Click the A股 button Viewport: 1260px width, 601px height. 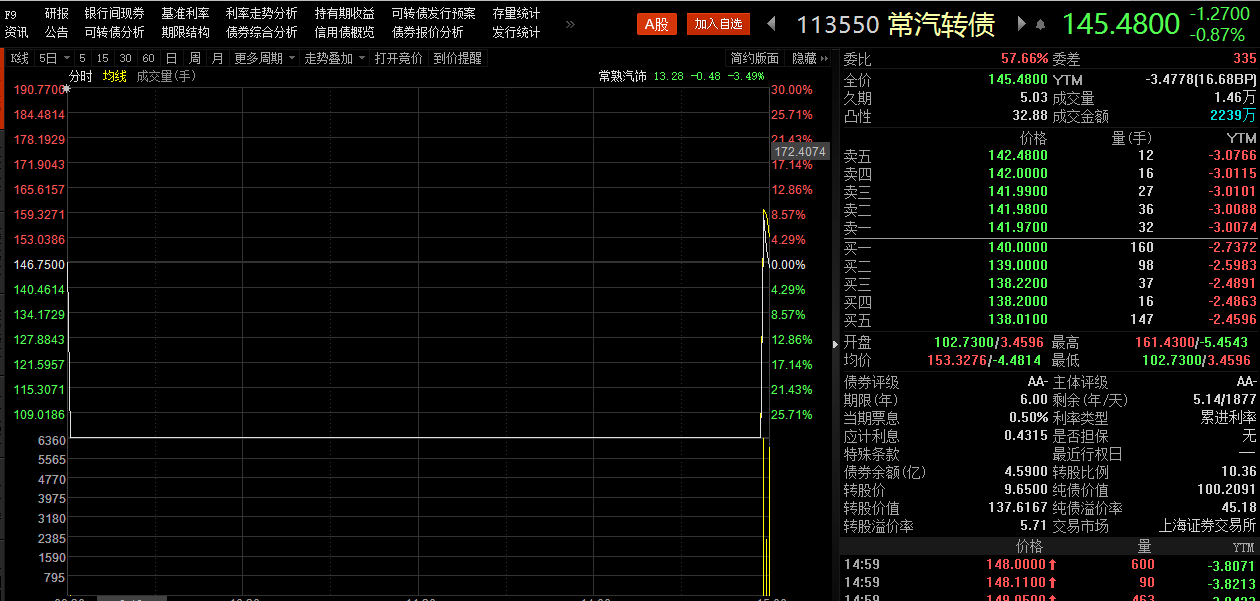coord(656,24)
